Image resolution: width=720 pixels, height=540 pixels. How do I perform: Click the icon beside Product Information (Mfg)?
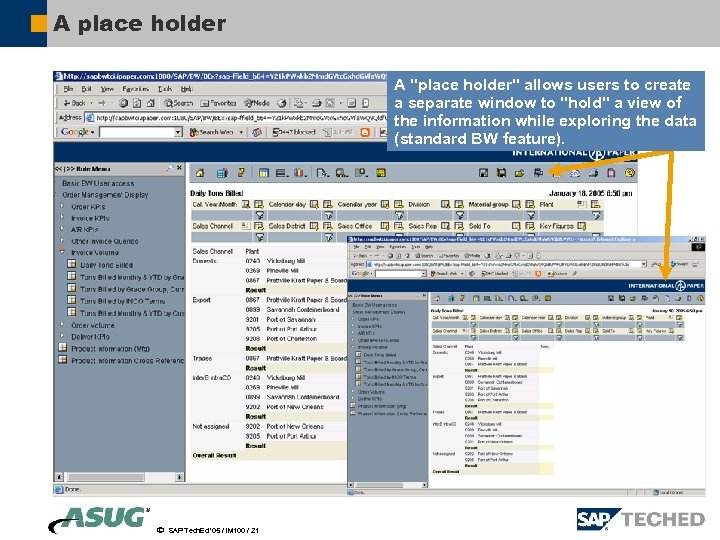click(63, 348)
